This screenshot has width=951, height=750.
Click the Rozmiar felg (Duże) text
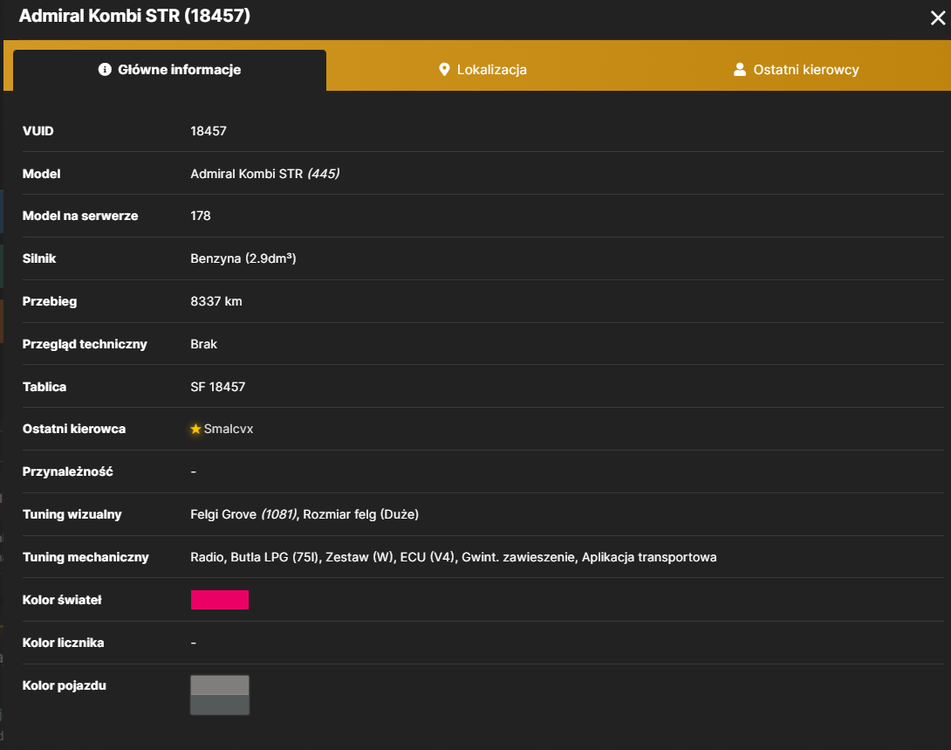pyautogui.click(x=361, y=515)
